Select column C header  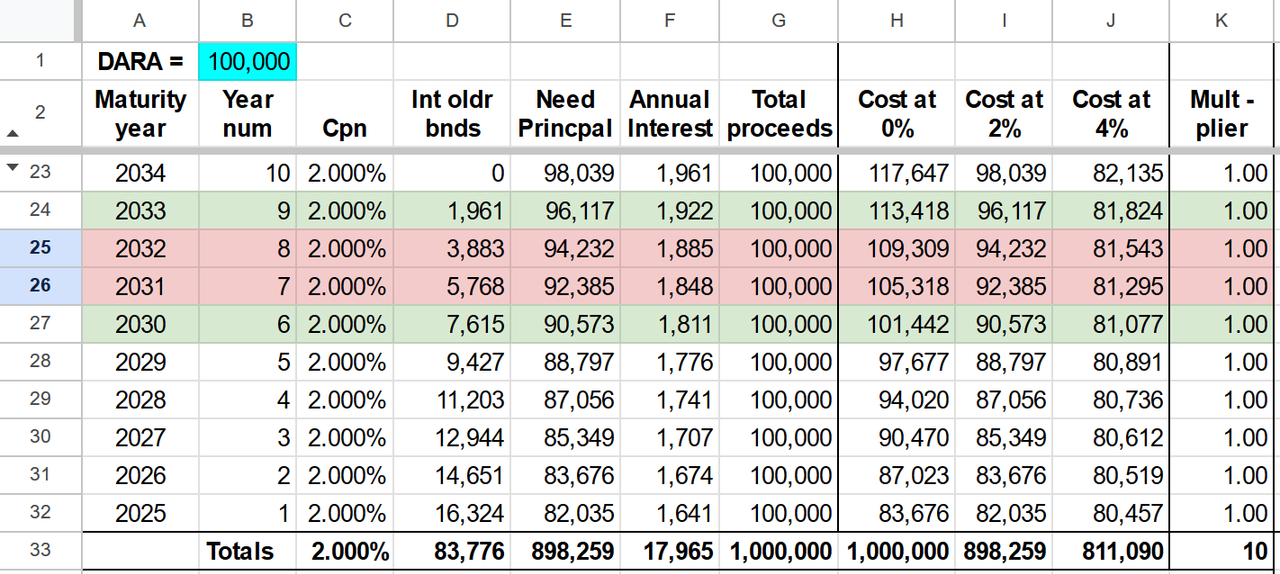coord(345,20)
